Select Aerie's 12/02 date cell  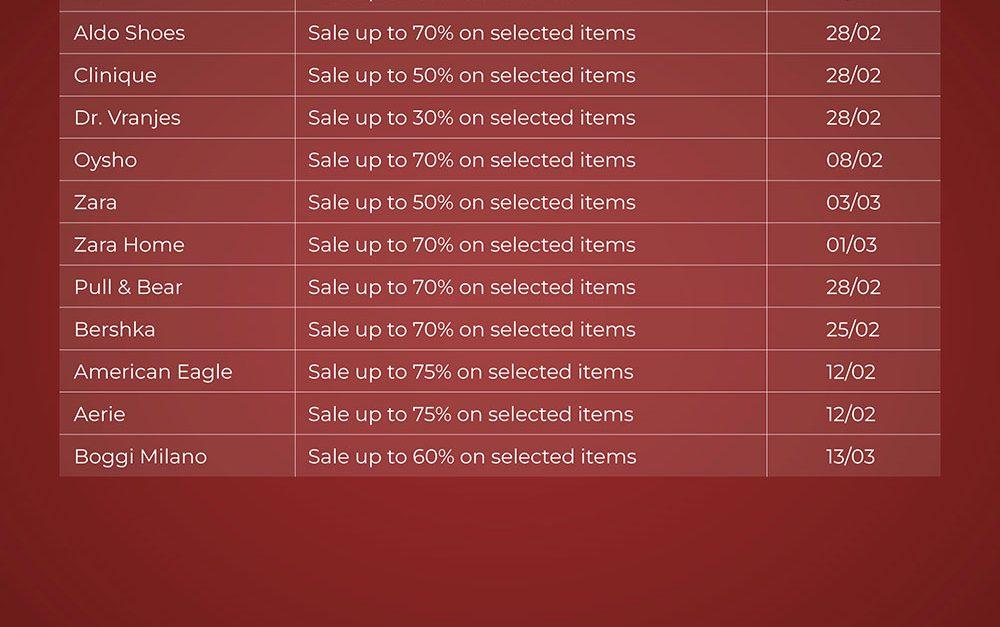pos(851,414)
